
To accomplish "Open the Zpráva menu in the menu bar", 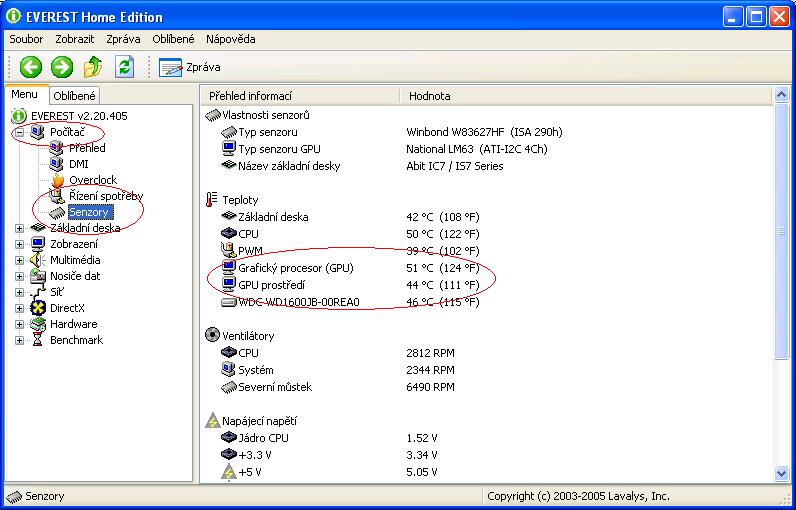I will (x=123, y=39).
